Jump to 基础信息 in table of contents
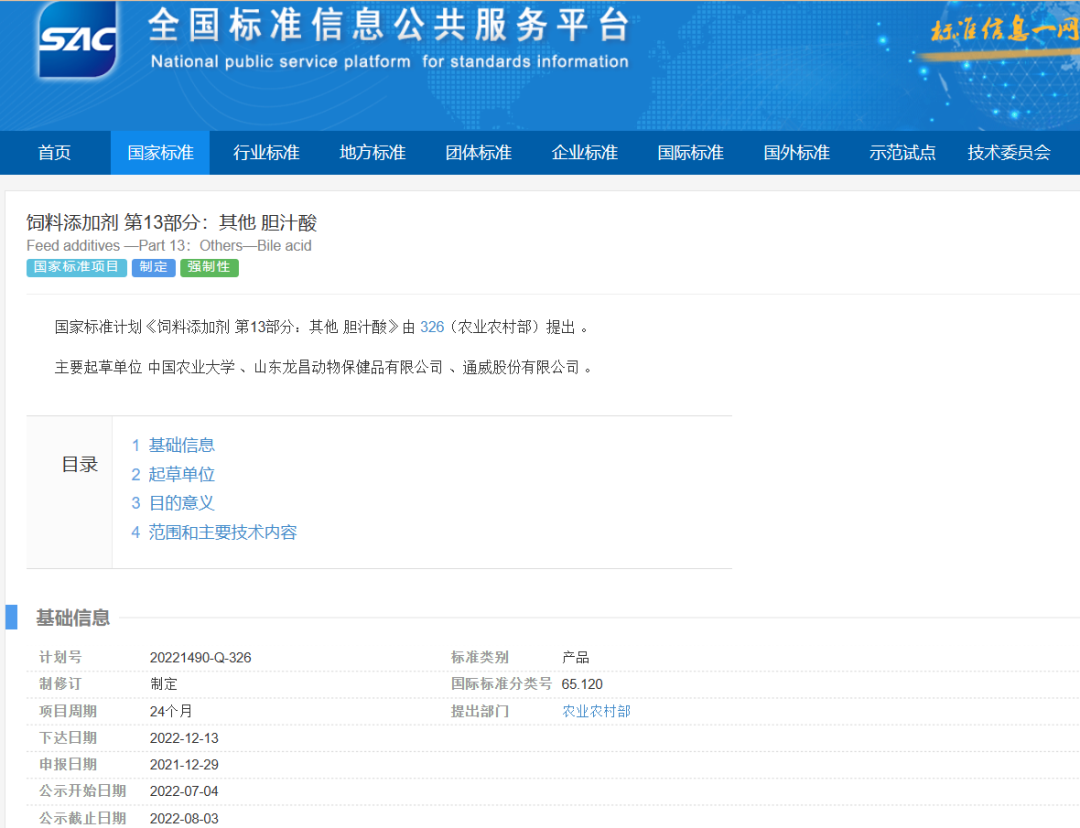 [x=181, y=445]
